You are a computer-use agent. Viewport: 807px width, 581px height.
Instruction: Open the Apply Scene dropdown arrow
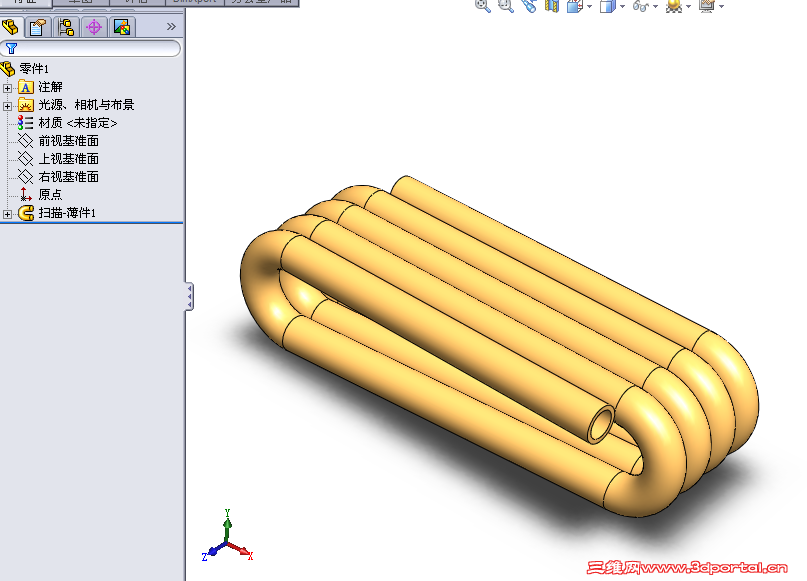(688, 7)
